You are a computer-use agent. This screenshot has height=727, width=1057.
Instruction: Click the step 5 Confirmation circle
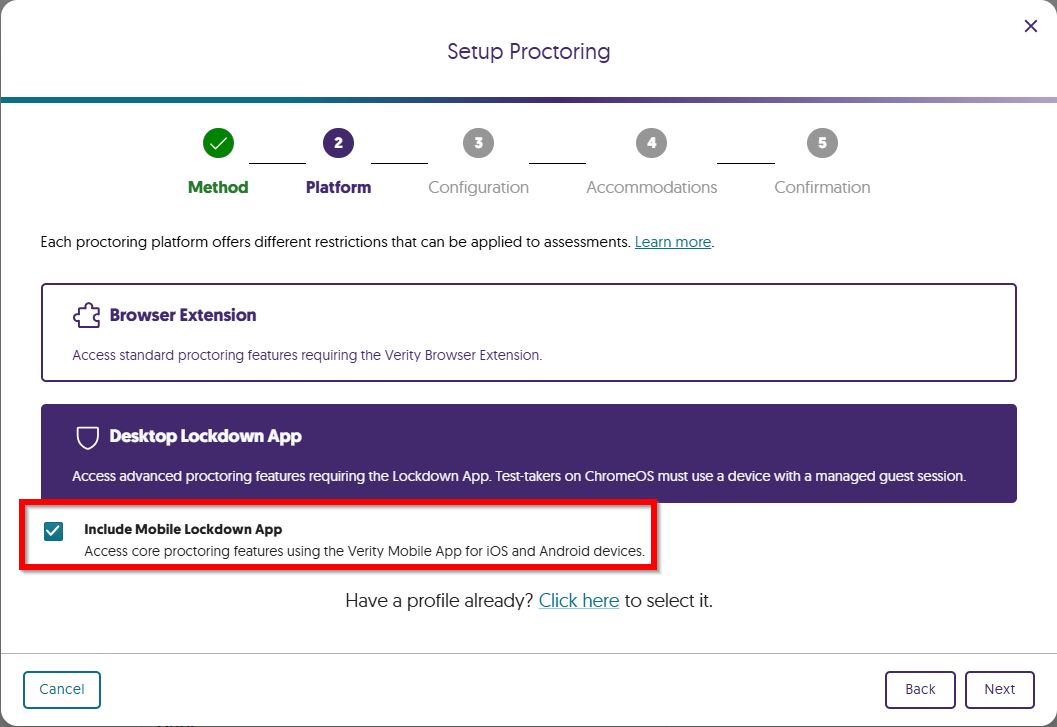[822, 143]
